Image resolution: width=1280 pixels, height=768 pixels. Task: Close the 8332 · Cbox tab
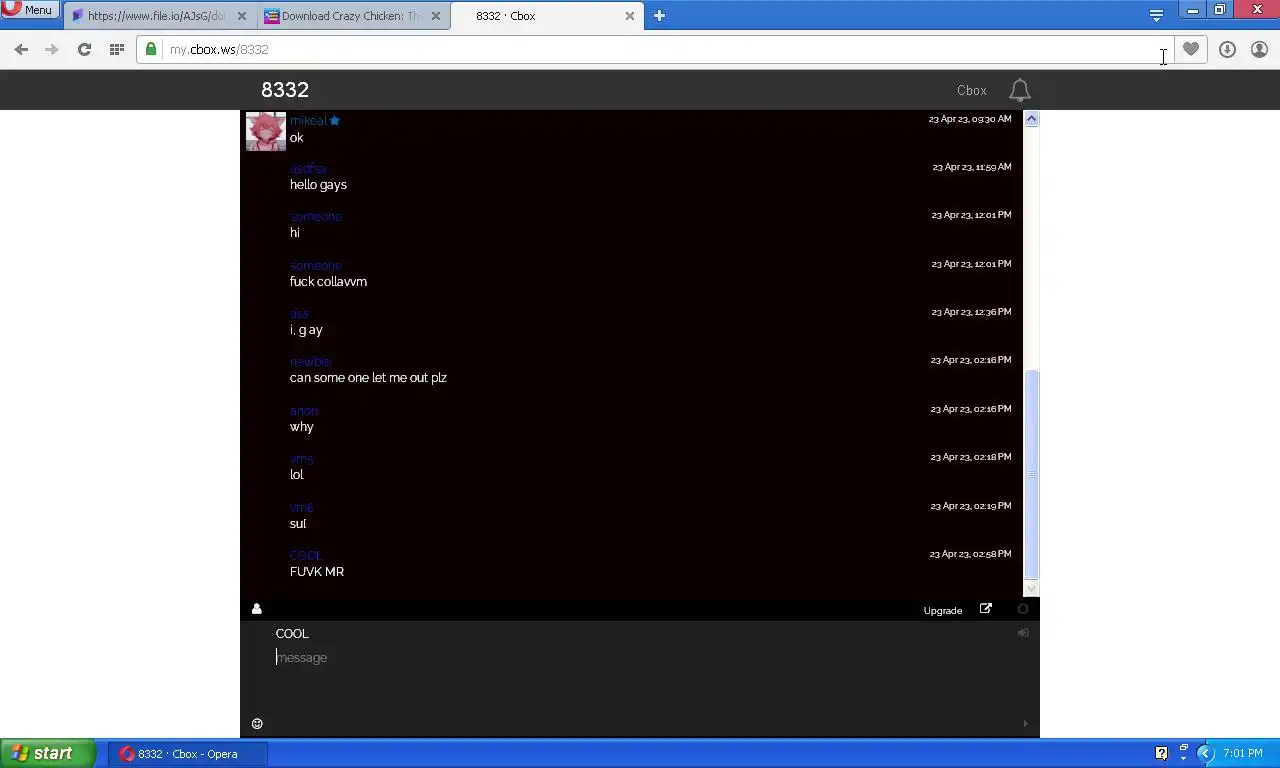(629, 16)
